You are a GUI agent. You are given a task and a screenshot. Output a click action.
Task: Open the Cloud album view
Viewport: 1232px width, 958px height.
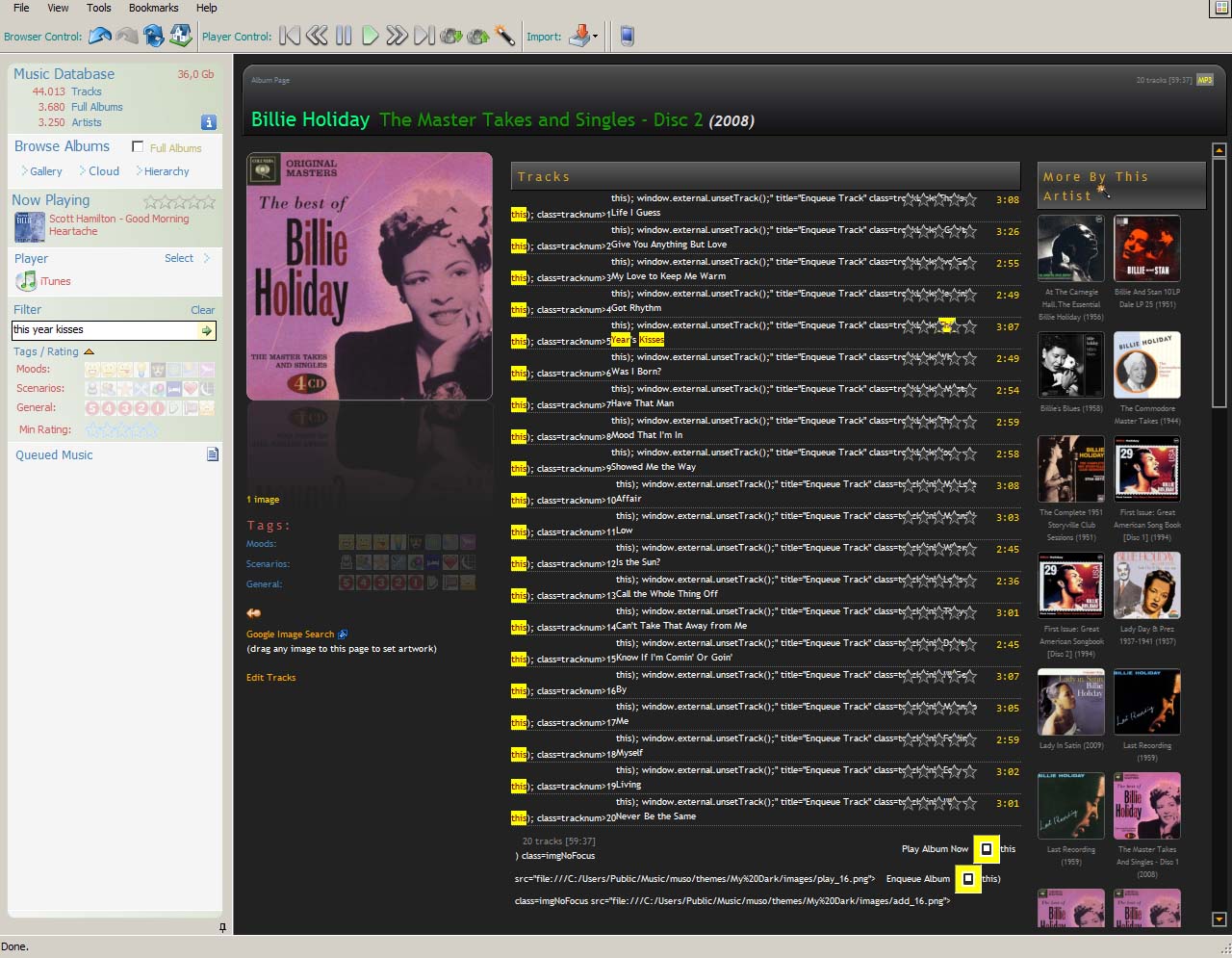[x=104, y=171]
